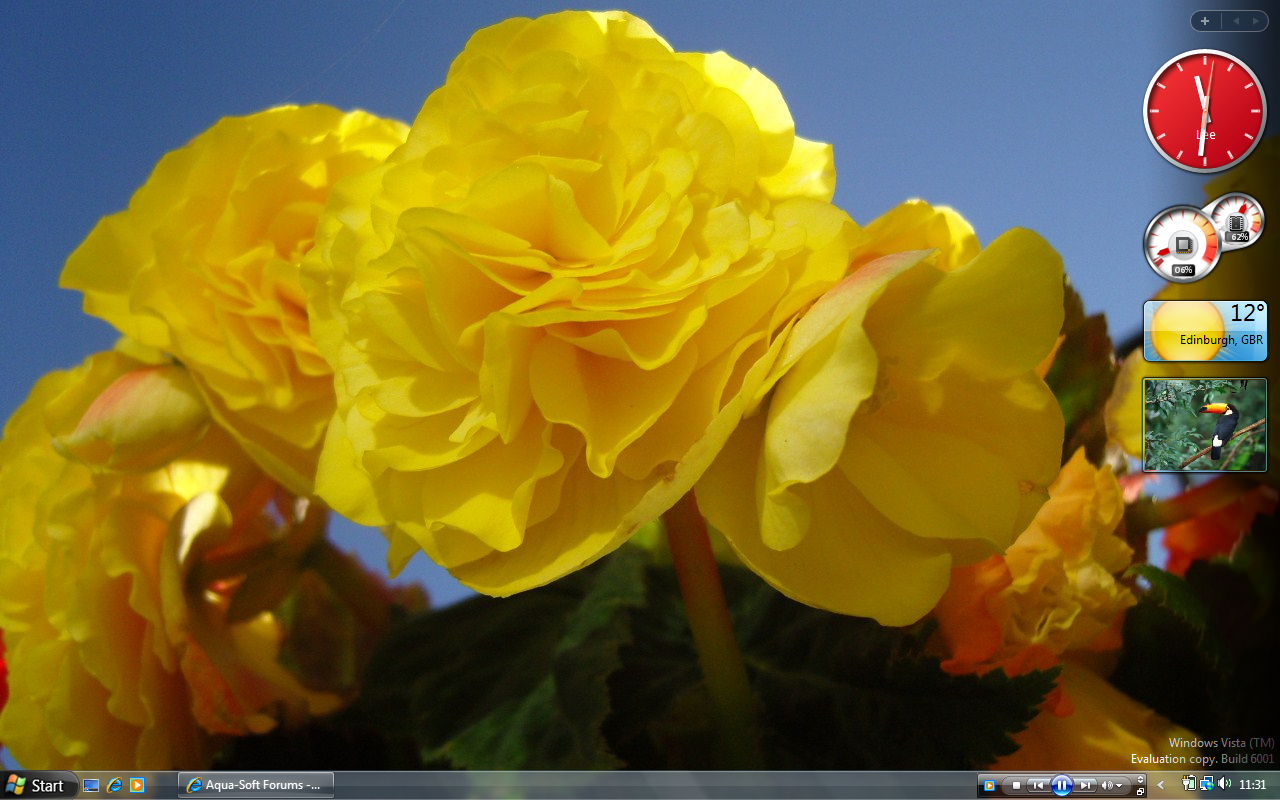Image resolution: width=1280 pixels, height=800 pixels.
Task: Switch to the Aqua-Soft Forums taskbar window
Action: coord(256,785)
